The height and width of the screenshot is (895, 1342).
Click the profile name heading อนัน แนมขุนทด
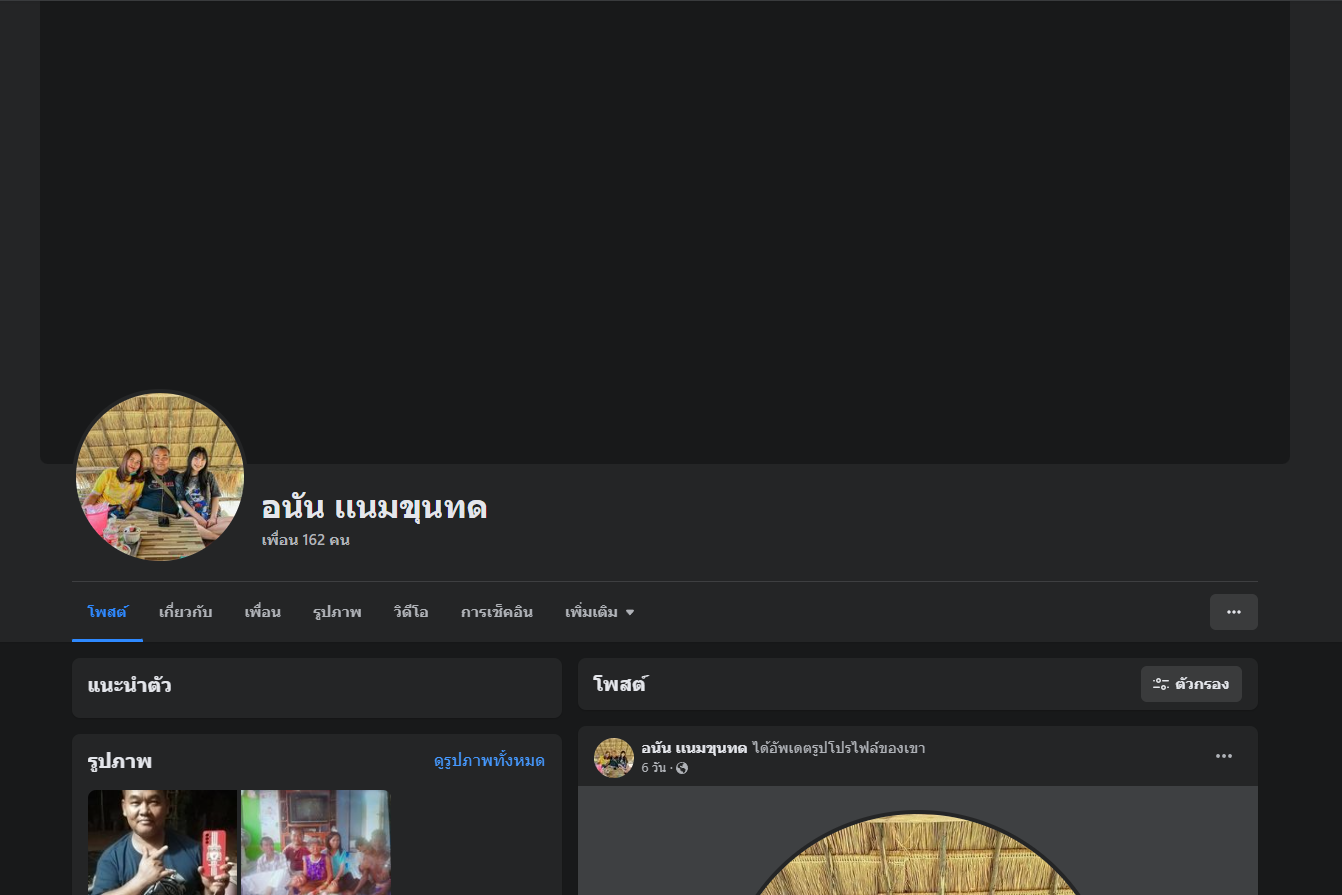pyautogui.click(x=374, y=507)
